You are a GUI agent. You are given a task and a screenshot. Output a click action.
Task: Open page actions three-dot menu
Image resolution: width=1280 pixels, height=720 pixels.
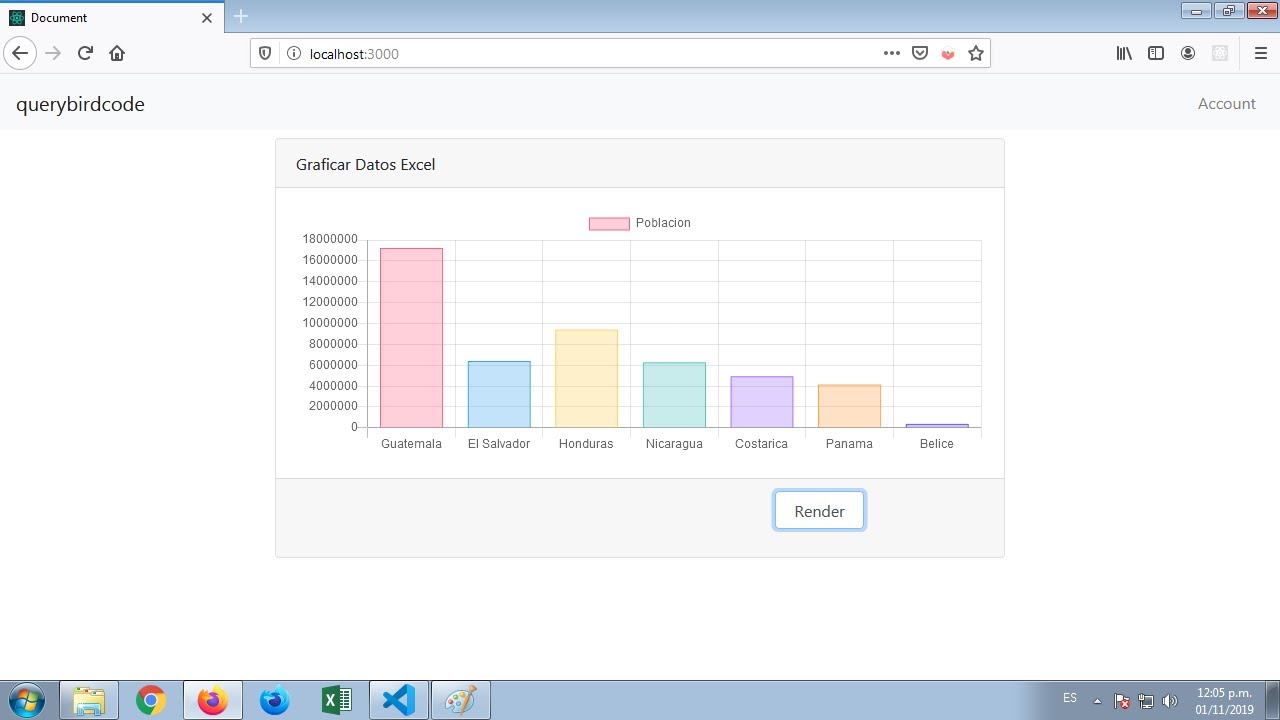click(892, 53)
